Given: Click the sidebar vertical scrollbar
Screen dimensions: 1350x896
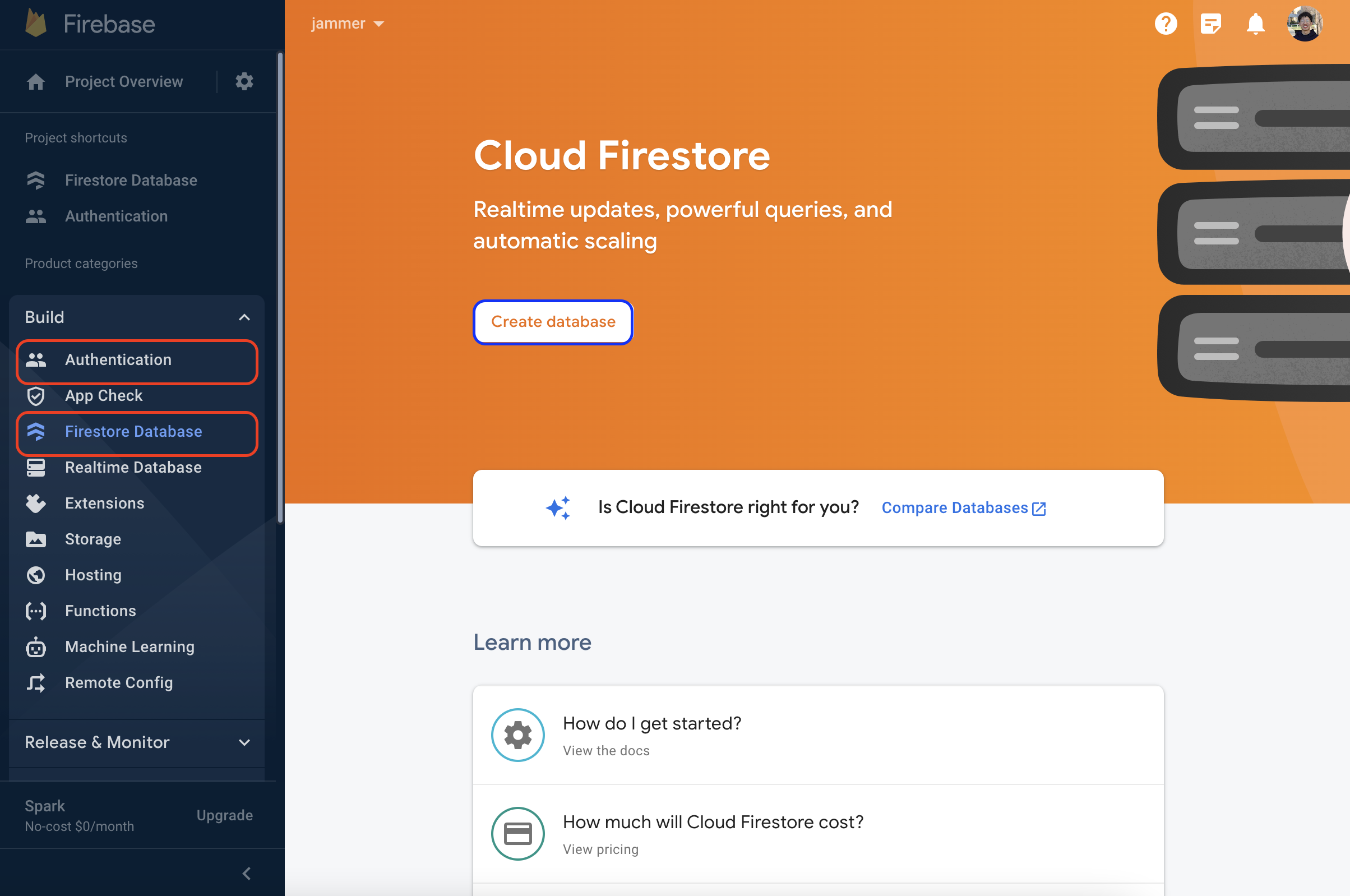Looking at the screenshot, I should [280, 288].
